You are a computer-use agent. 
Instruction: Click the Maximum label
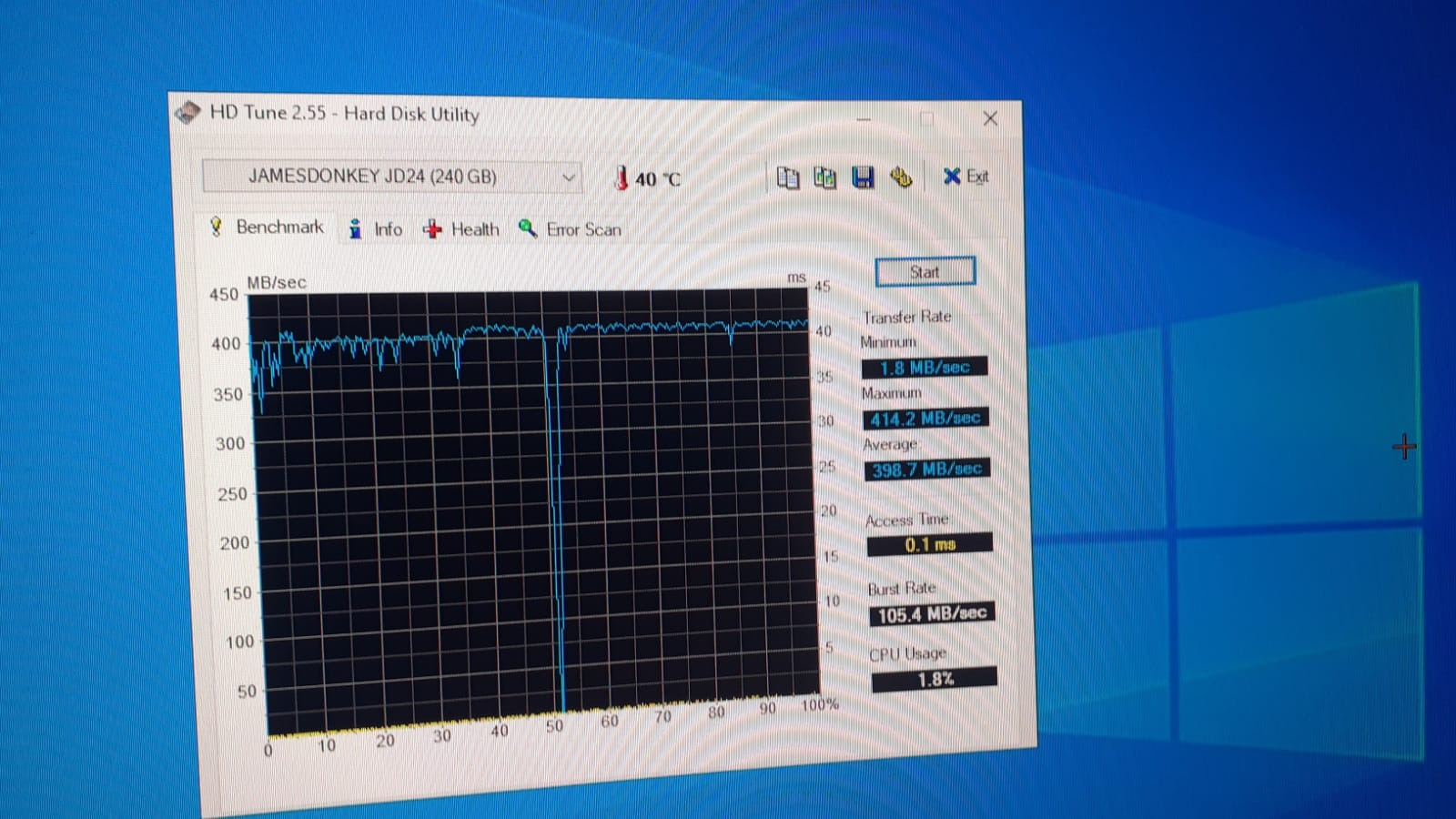pos(892,393)
